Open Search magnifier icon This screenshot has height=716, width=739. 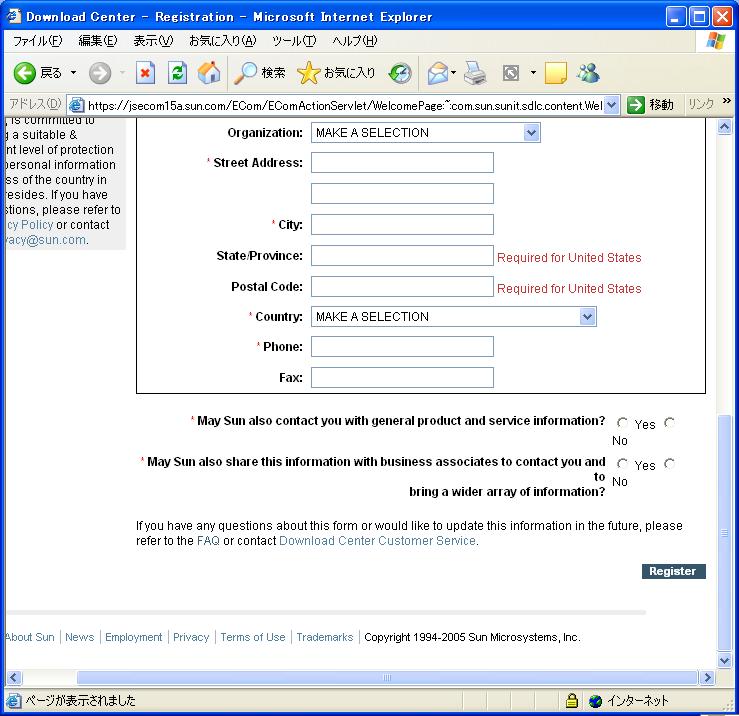[245, 73]
